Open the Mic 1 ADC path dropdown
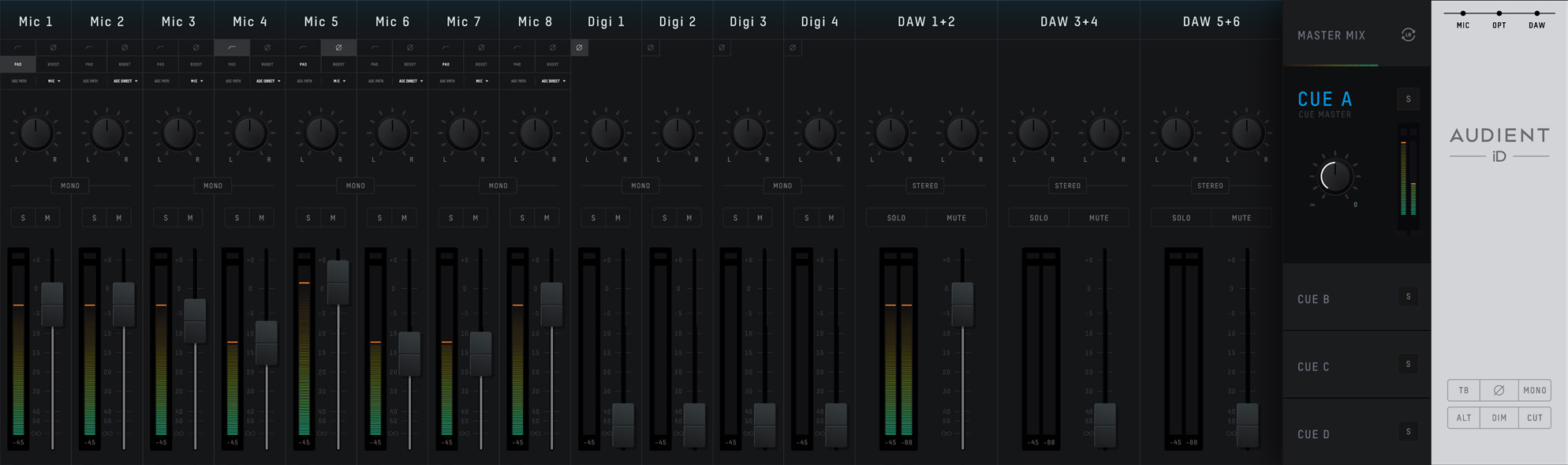This screenshot has height=465, width=1568. pos(54,81)
